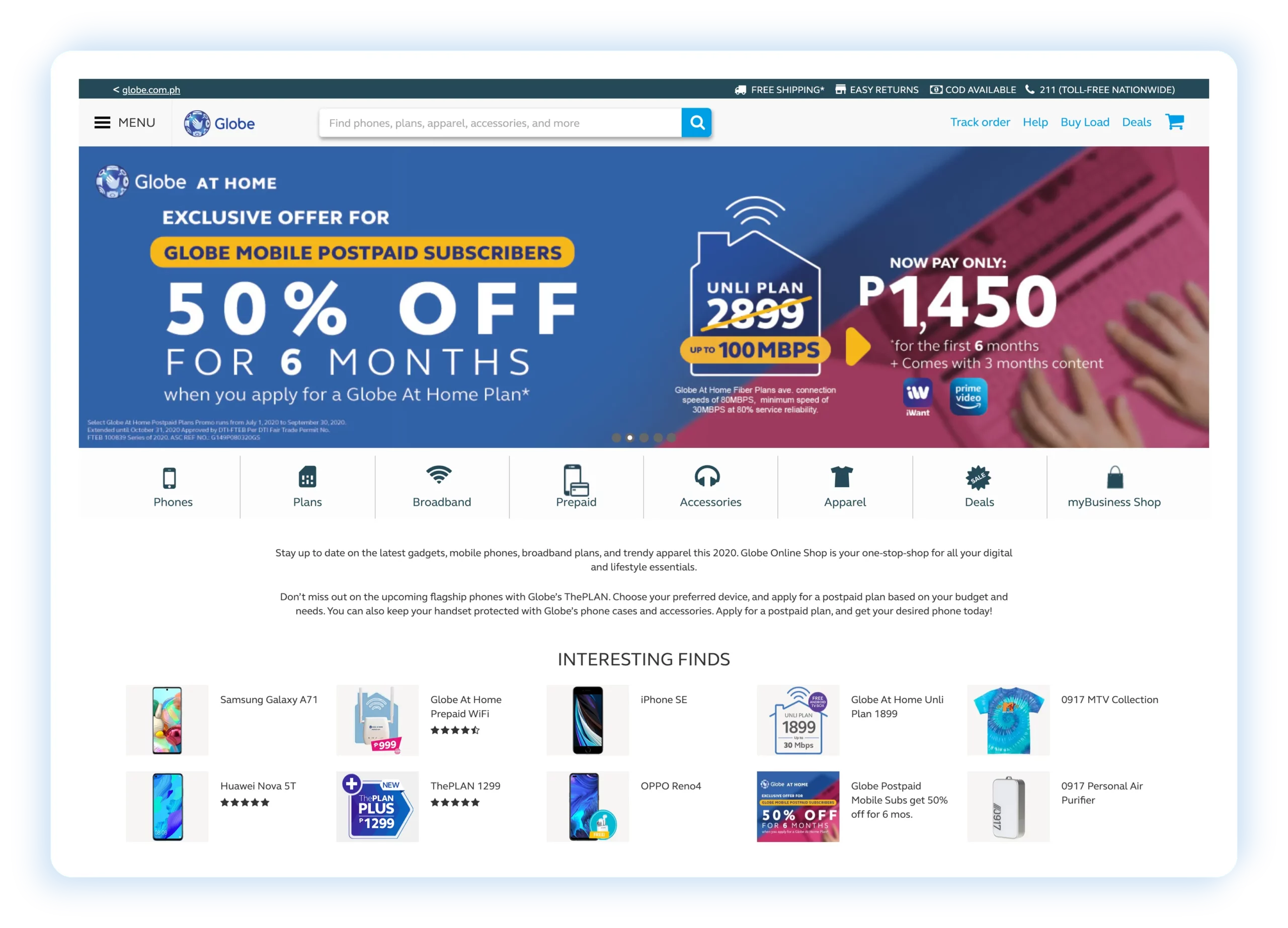The width and height of the screenshot is (1288, 928).
Task: Open the hamburger MENU icon
Action: [102, 123]
